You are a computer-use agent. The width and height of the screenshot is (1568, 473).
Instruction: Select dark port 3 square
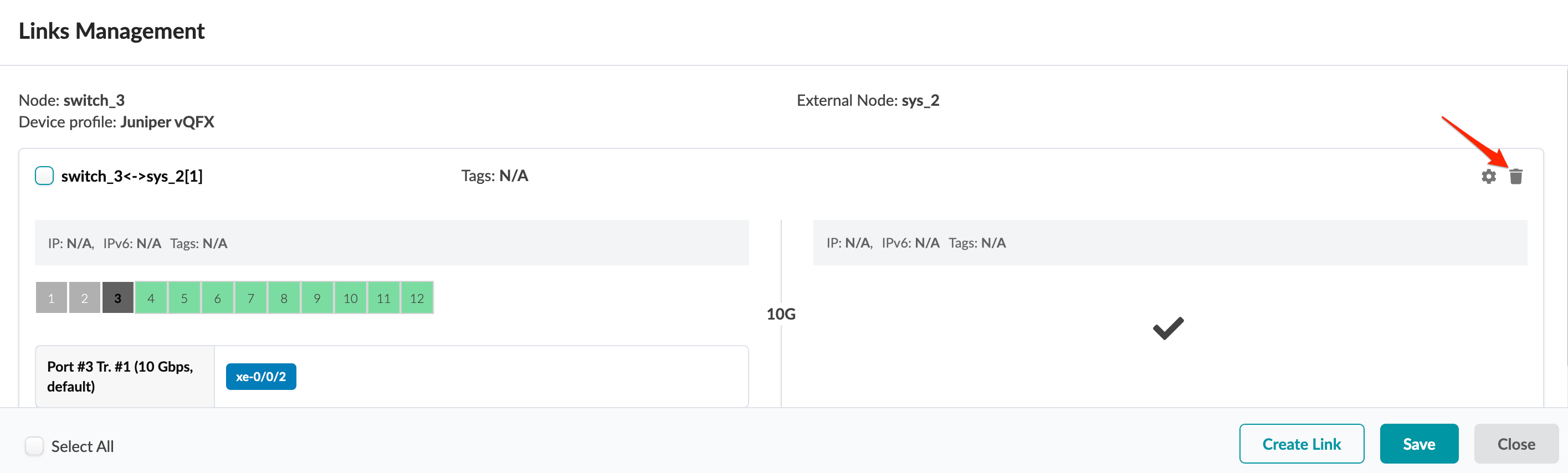click(x=117, y=297)
